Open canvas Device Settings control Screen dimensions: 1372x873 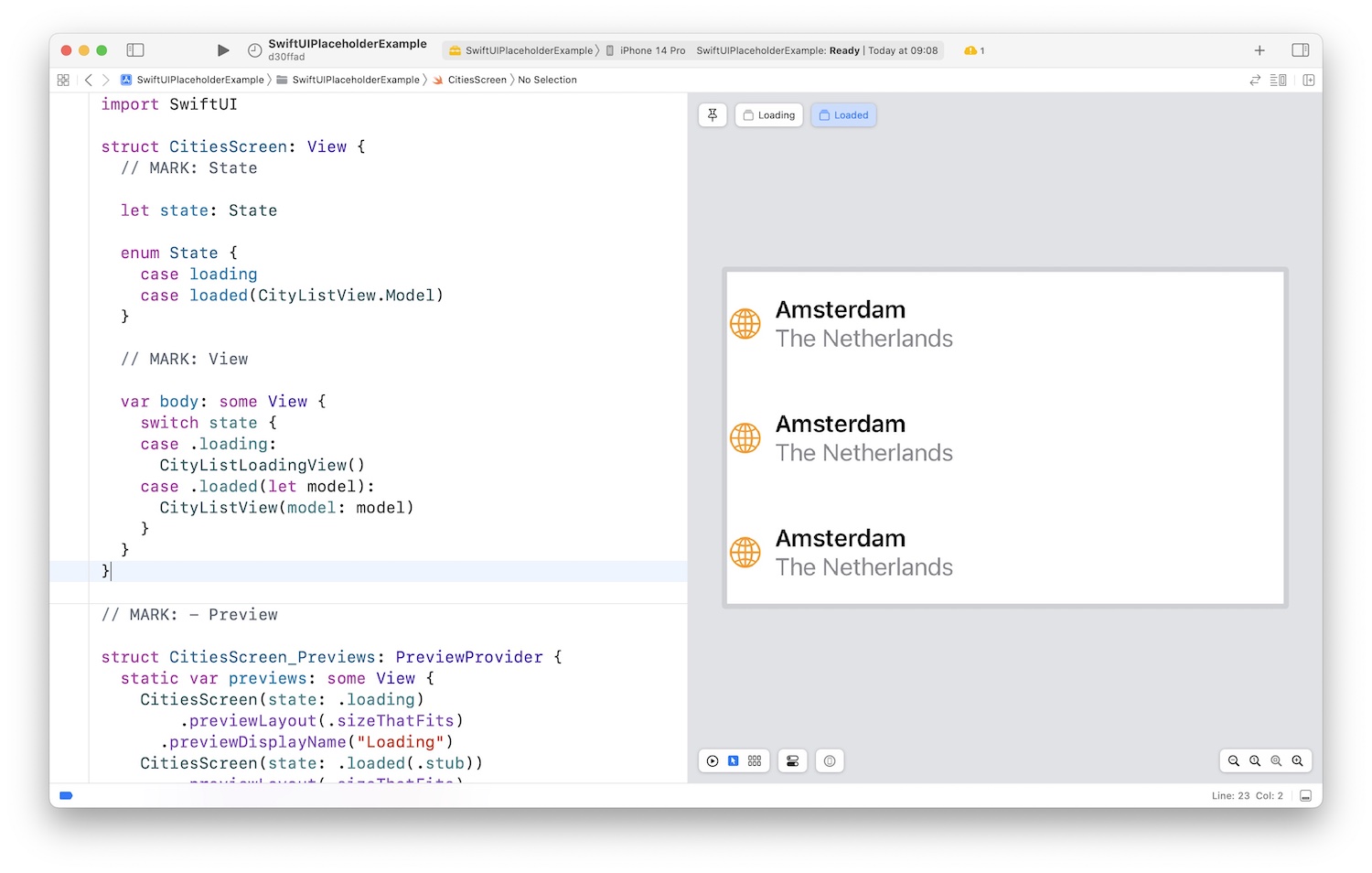792,761
